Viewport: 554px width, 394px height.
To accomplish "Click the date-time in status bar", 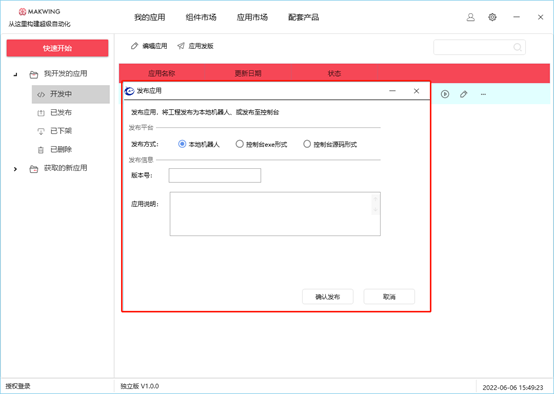I will (513, 388).
